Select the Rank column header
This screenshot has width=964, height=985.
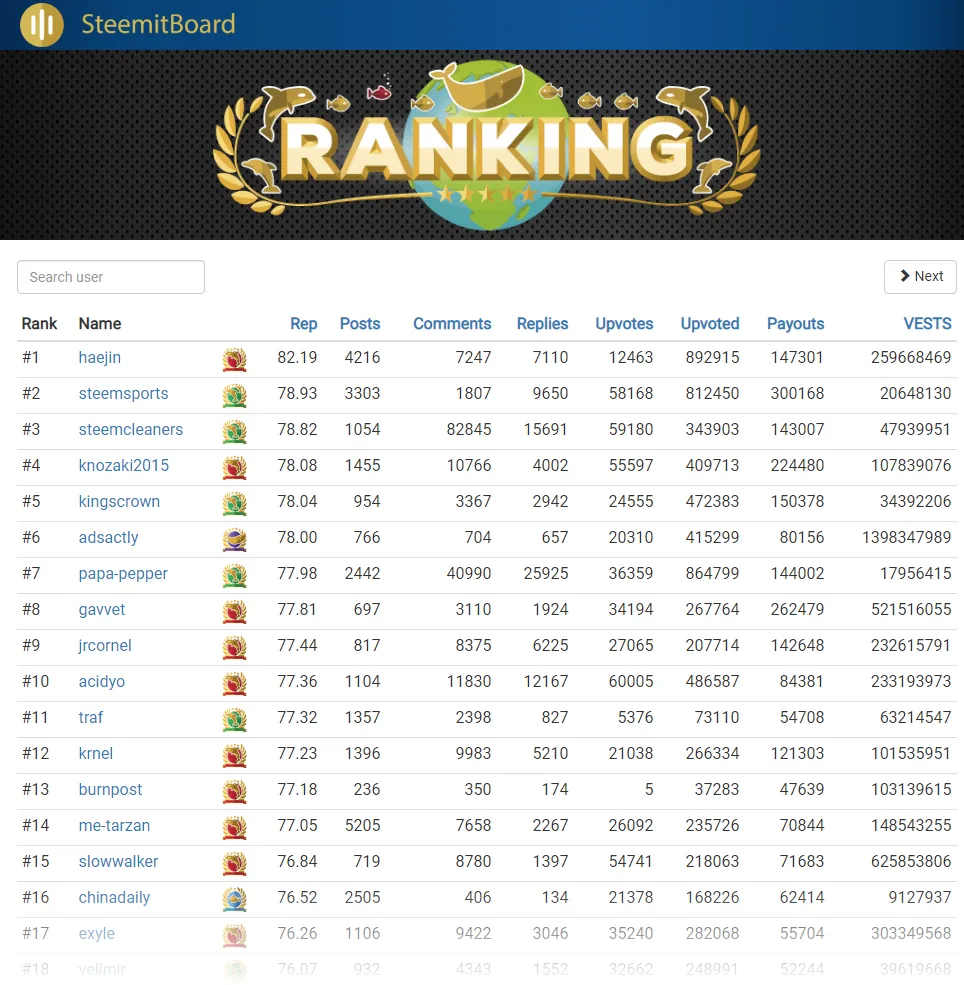(x=39, y=324)
